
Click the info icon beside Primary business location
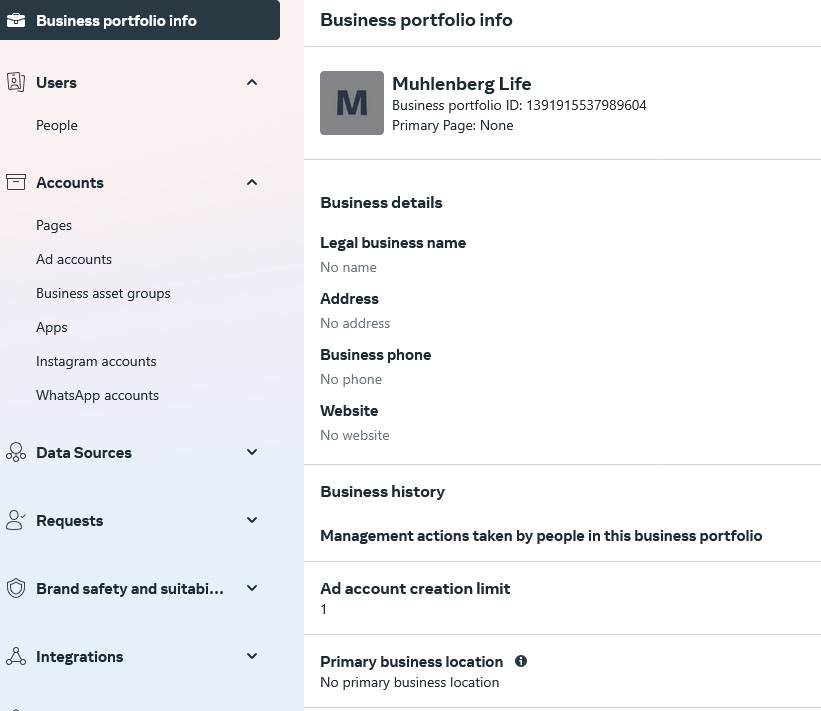point(521,661)
